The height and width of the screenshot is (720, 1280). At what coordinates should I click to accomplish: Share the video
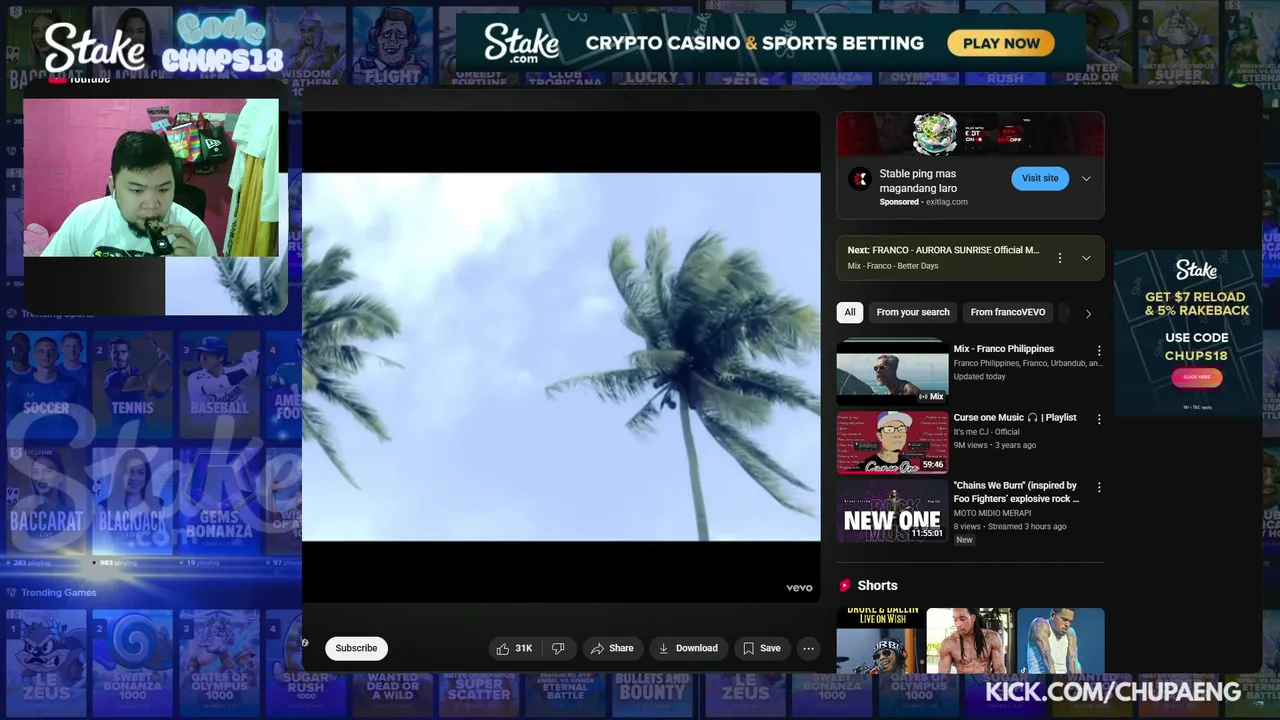[612, 648]
